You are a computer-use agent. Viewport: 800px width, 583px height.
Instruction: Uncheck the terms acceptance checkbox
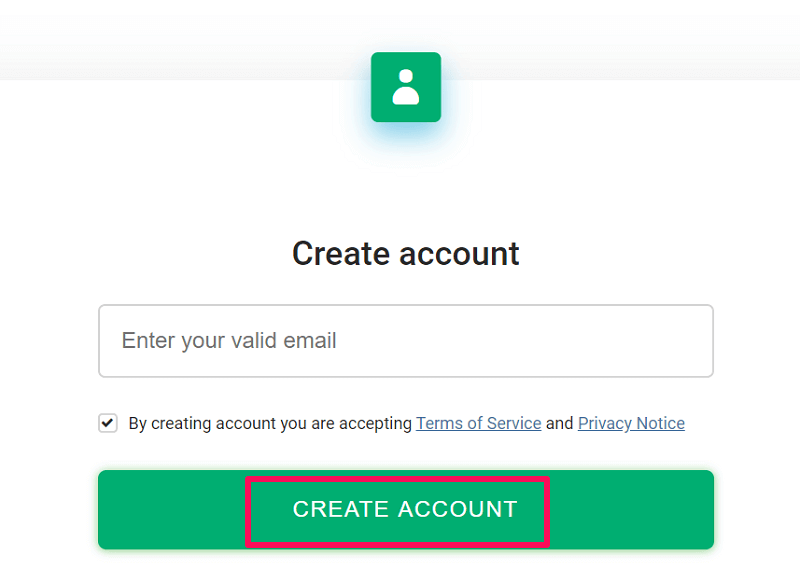coord(108,423)
